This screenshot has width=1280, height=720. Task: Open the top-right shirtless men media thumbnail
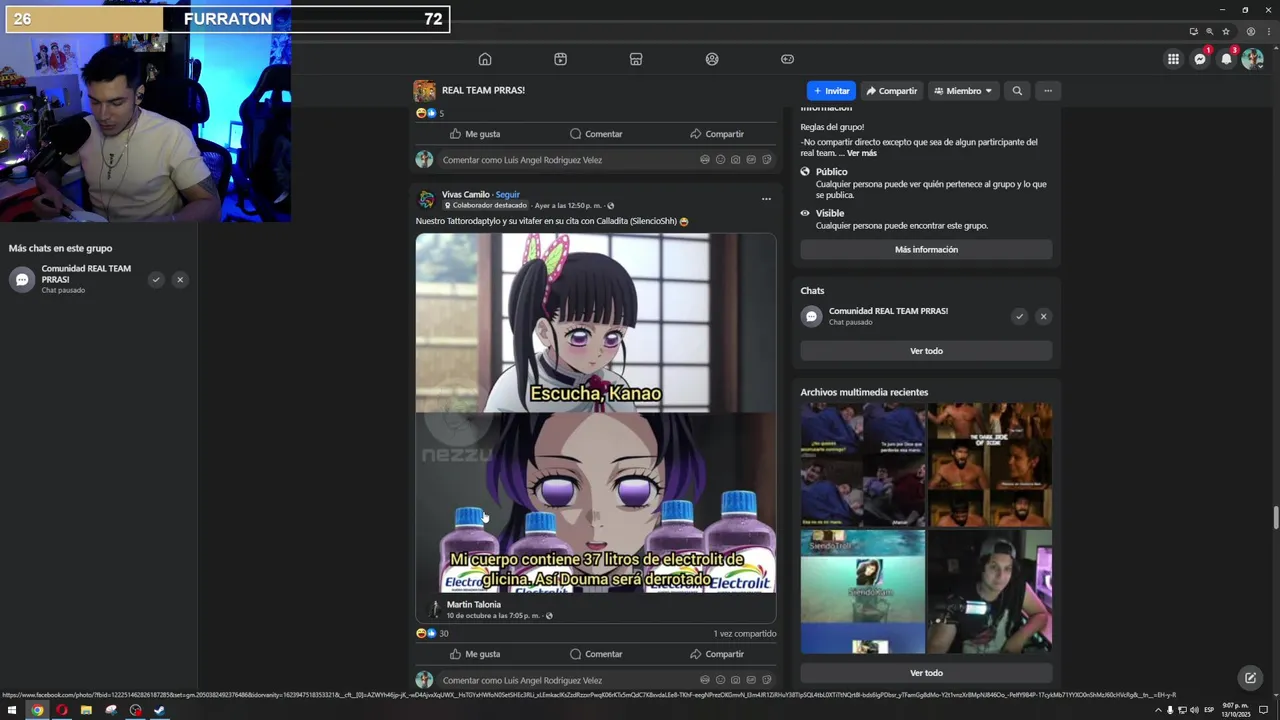(990, 465)
